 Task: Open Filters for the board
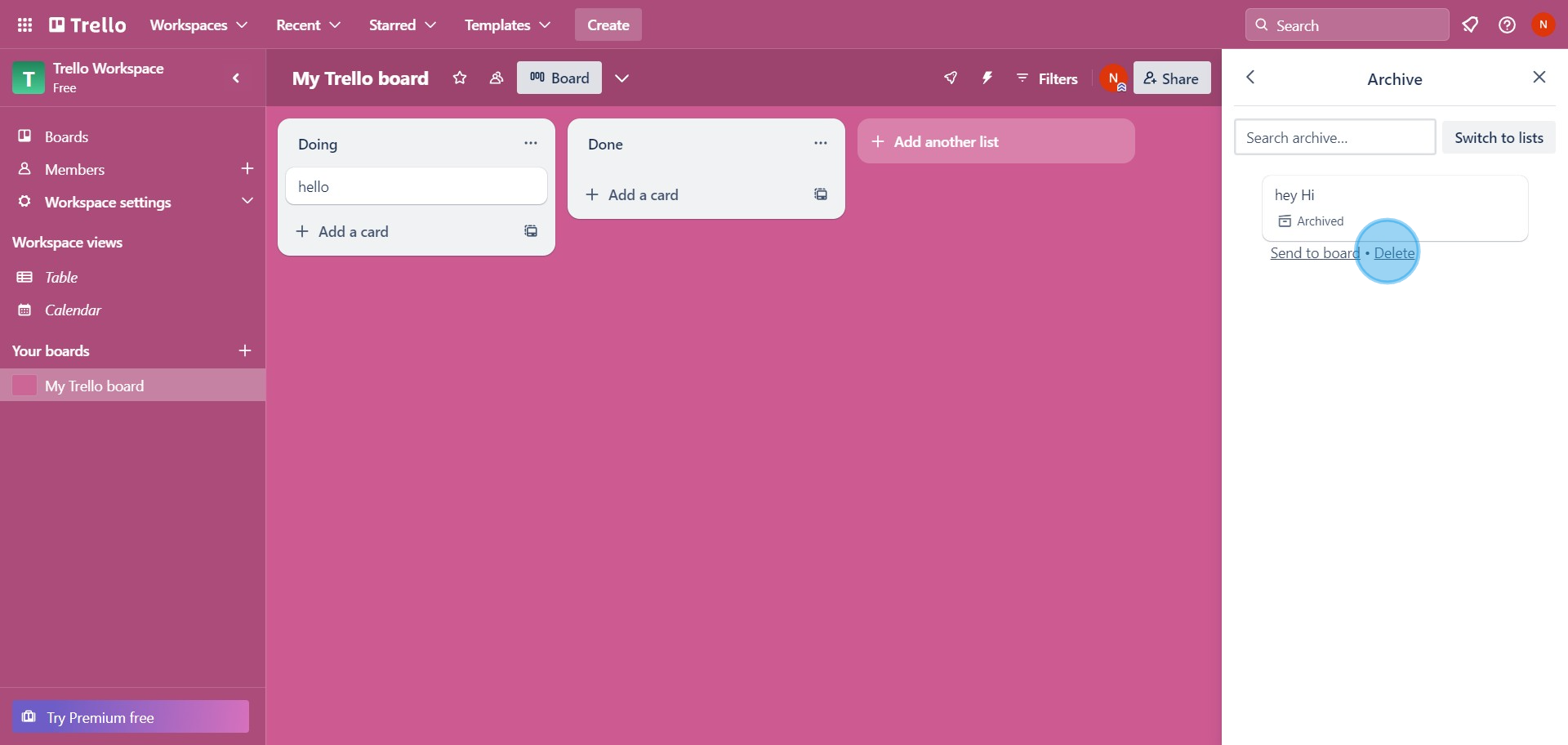1047,78
